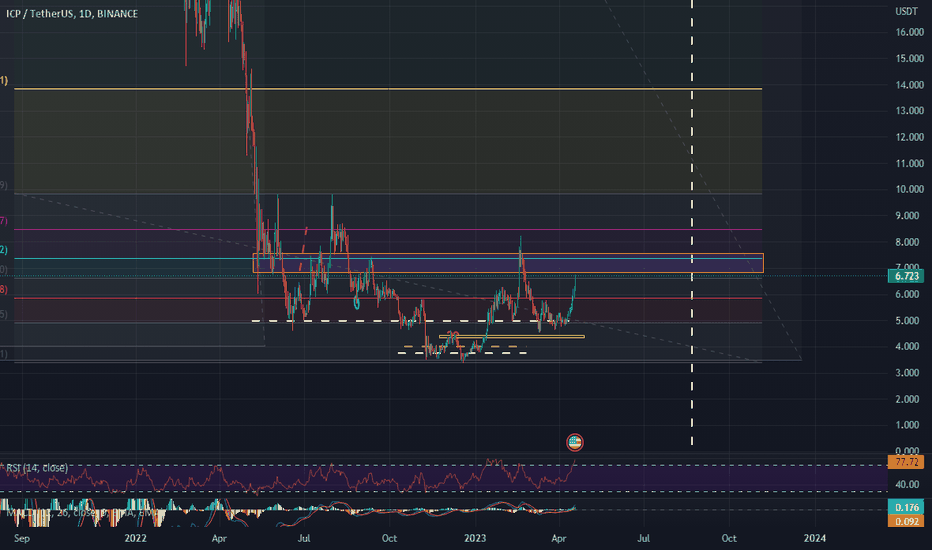The width and height of the screenshot is (932, 550).
Task: Select the yellow horizontal line at 14.000
Action: [388, 89]
